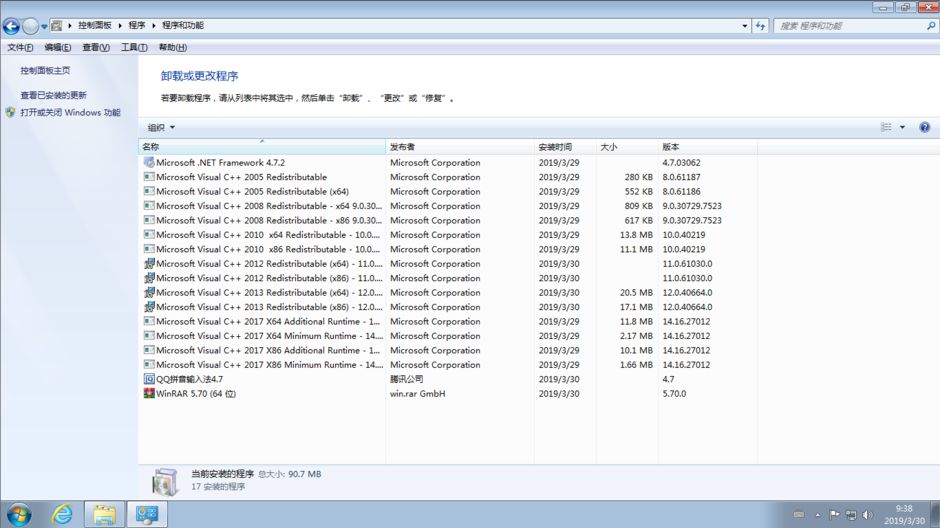Select Visual C++ 2013 (x64) icon
The width and height of the screenshot is (940, 528).
[x=149, y=292]
